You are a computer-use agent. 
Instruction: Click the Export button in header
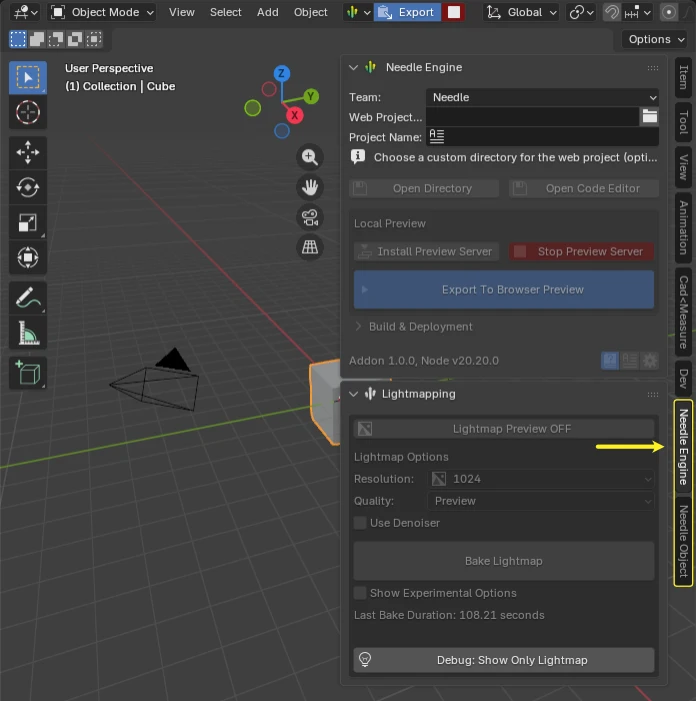[408, 12]
